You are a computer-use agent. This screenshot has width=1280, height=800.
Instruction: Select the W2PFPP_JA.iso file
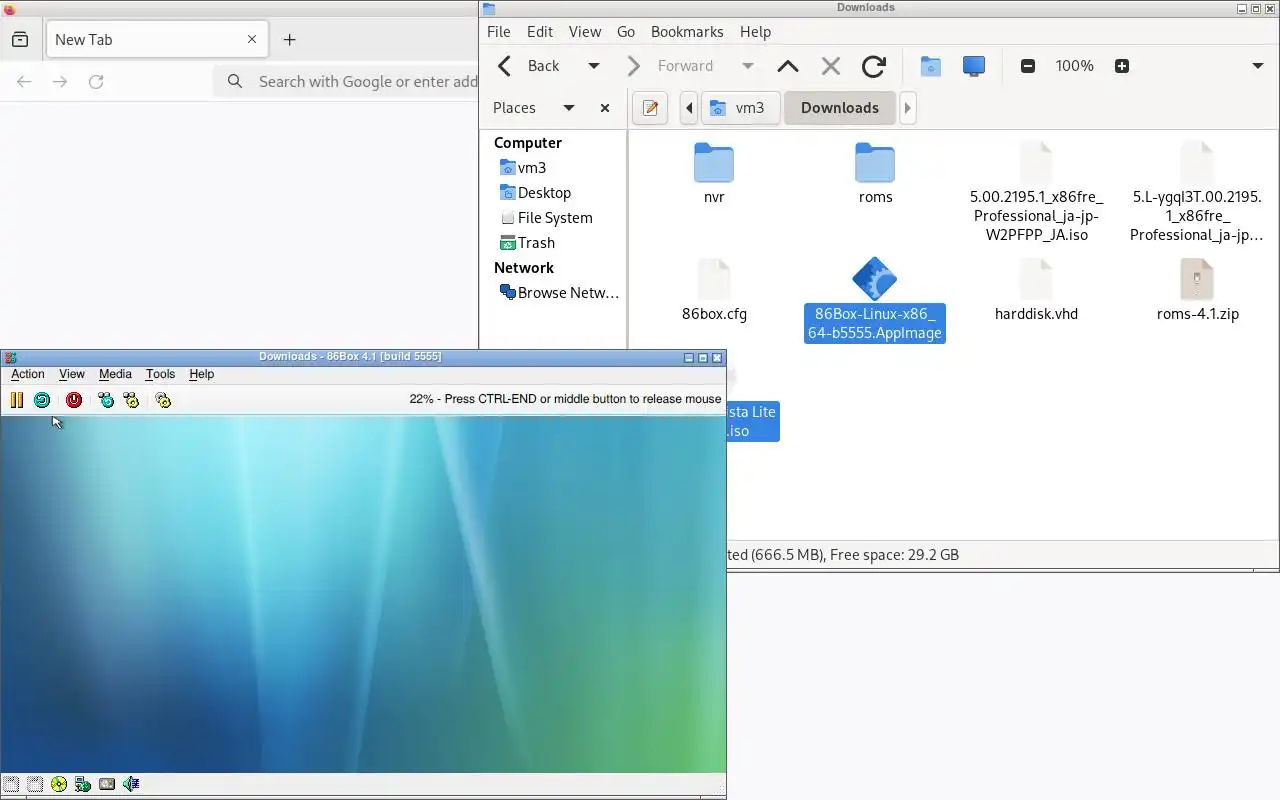click(x=1036, y=192)
